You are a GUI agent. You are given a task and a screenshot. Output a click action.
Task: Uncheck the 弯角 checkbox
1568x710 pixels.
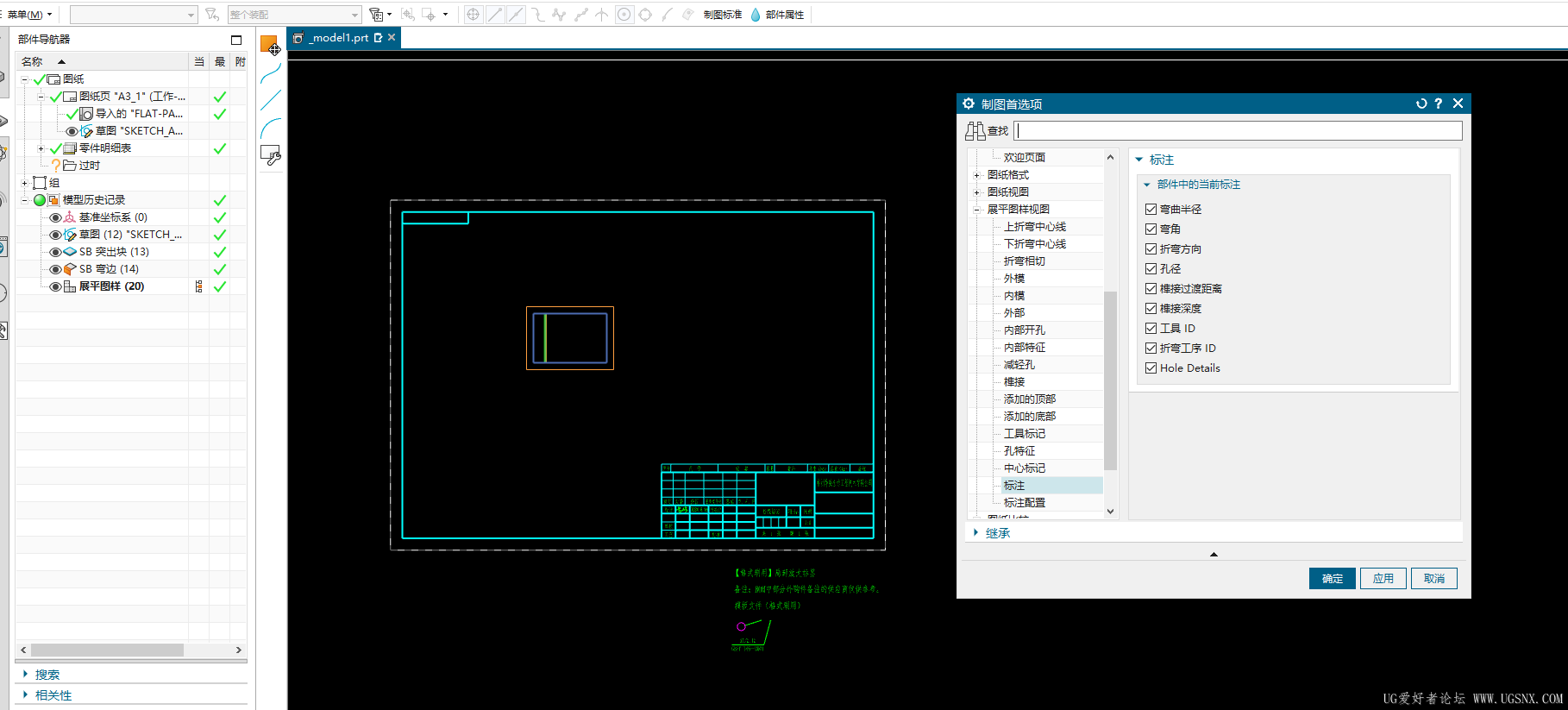[x=1151, y=229]
